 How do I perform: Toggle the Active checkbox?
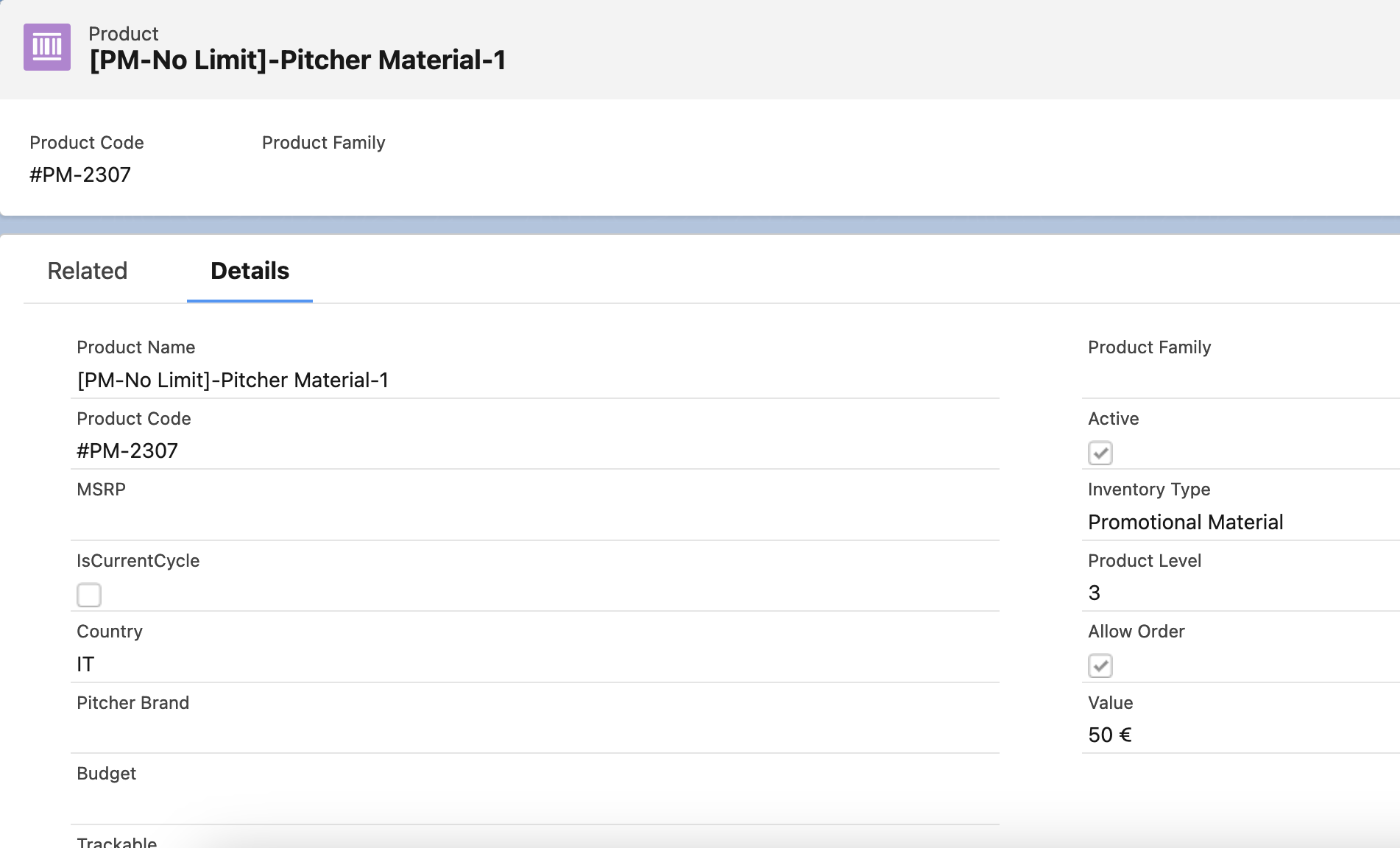click(1100, 453)
